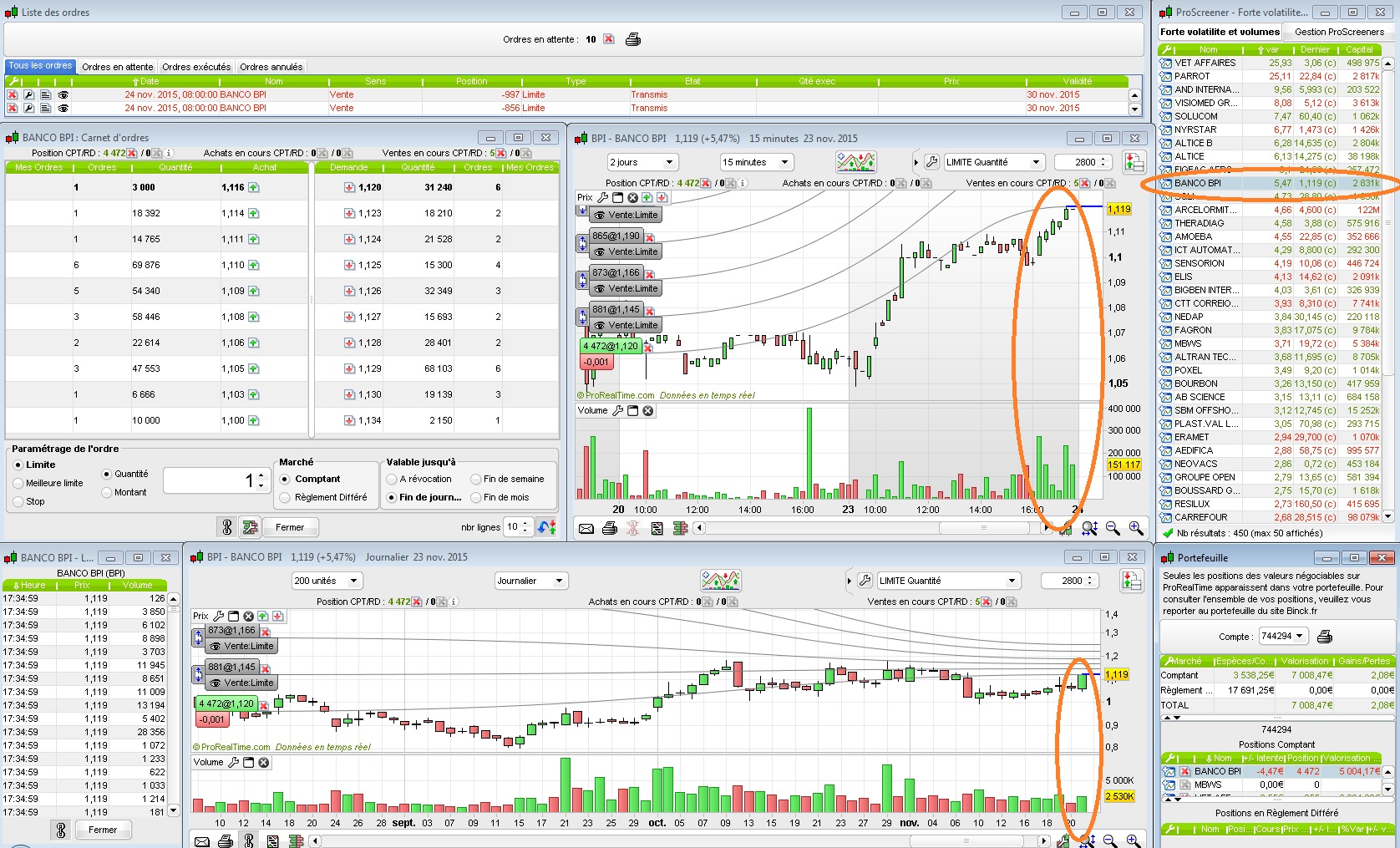Click the order ticket icon right of the 15 minutes chart's 2800 field

1134,162
